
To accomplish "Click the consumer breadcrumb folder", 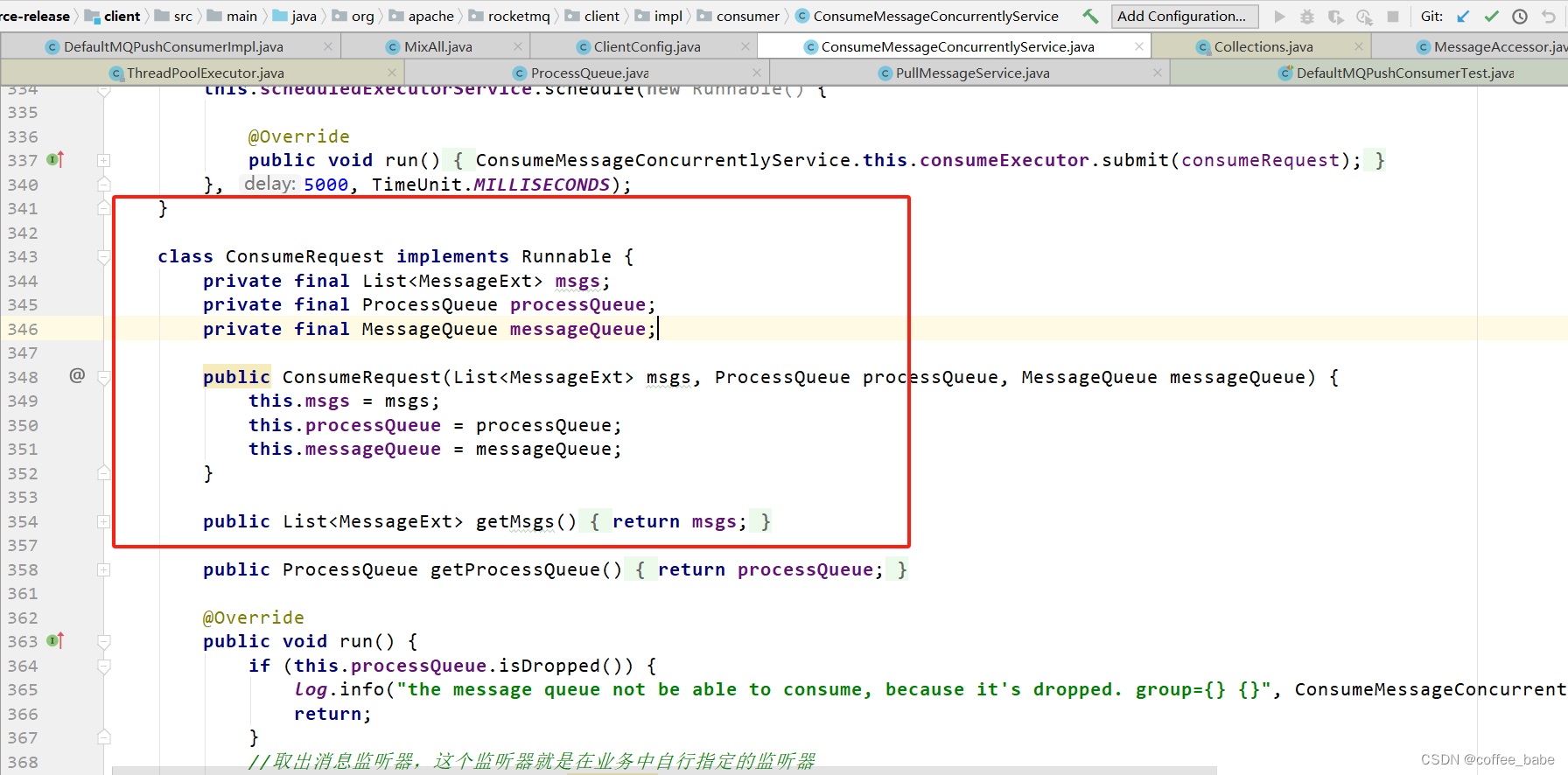I will click(x=738, y=16).
